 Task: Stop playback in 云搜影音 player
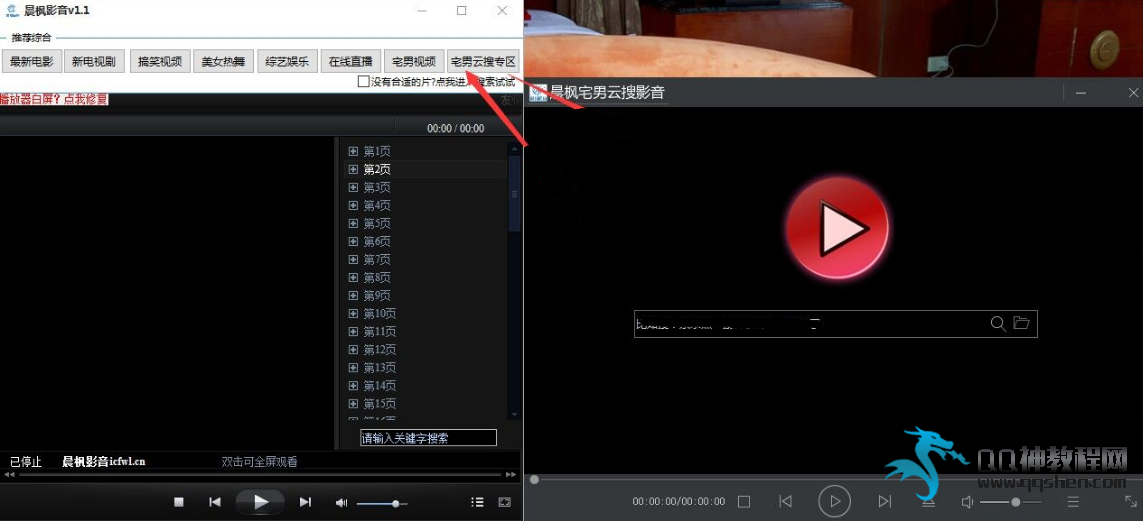[744, 501]
